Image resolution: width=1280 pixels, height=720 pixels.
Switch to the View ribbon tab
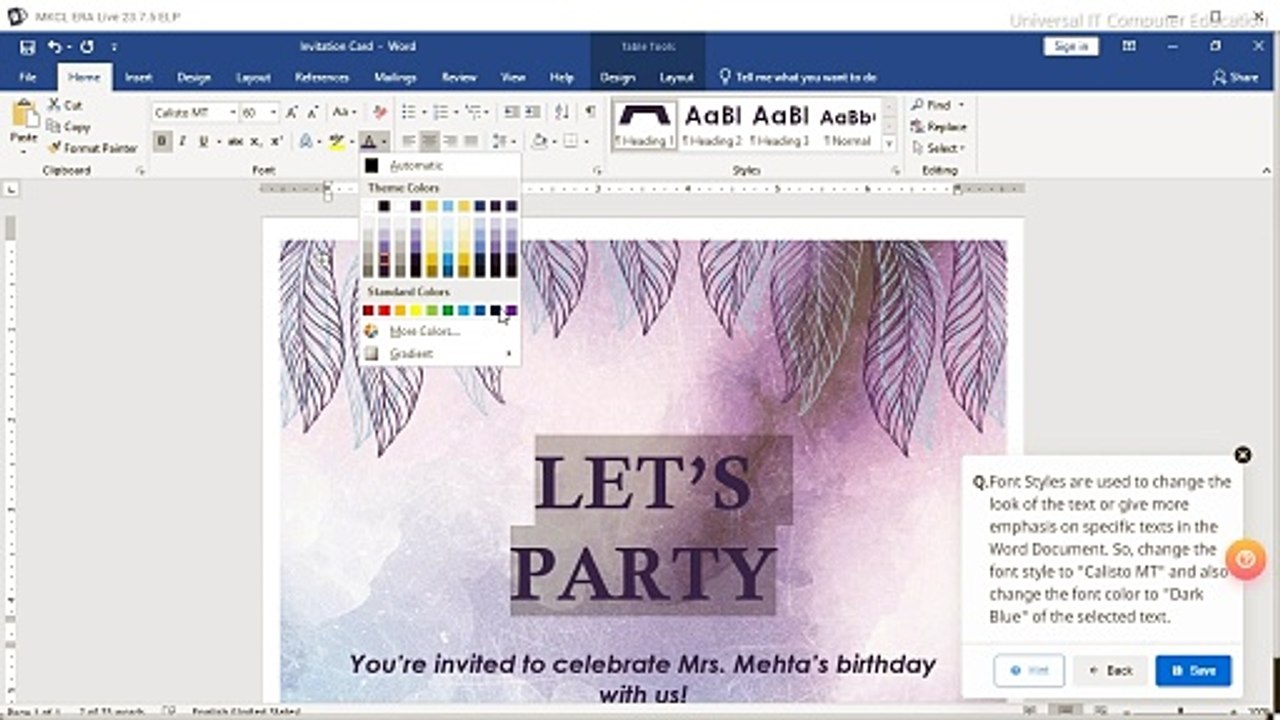pos(513,77)
